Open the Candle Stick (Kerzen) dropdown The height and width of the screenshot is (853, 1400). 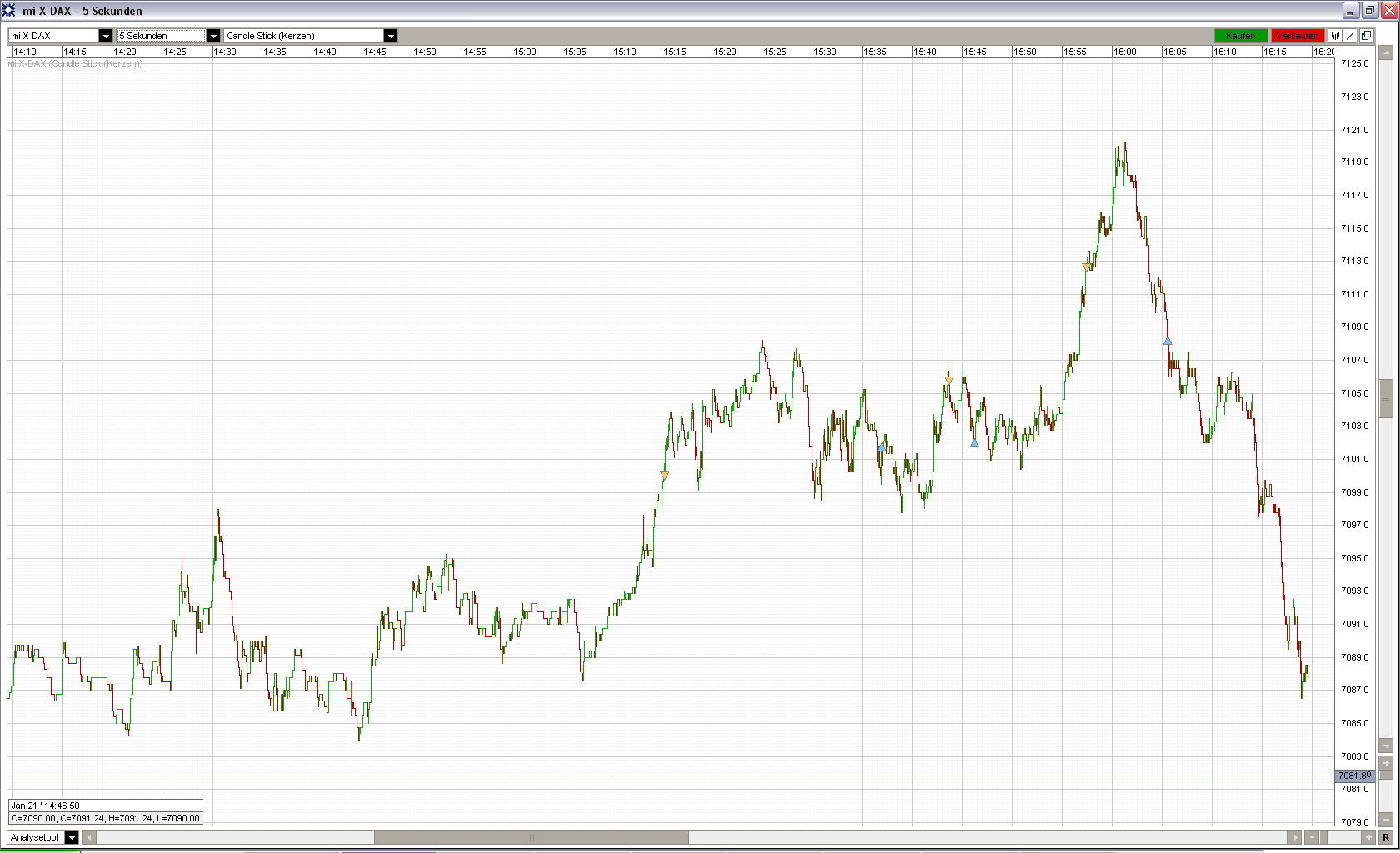click(x=311, y=36)
